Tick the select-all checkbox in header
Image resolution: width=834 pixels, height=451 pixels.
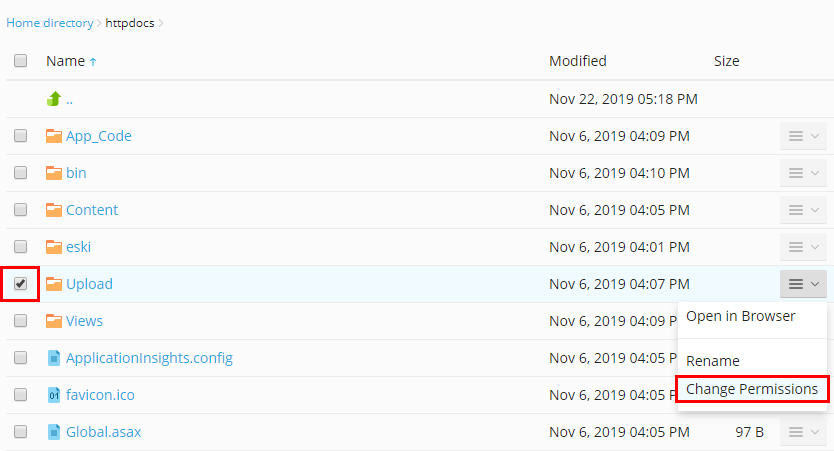click(20, 61)
